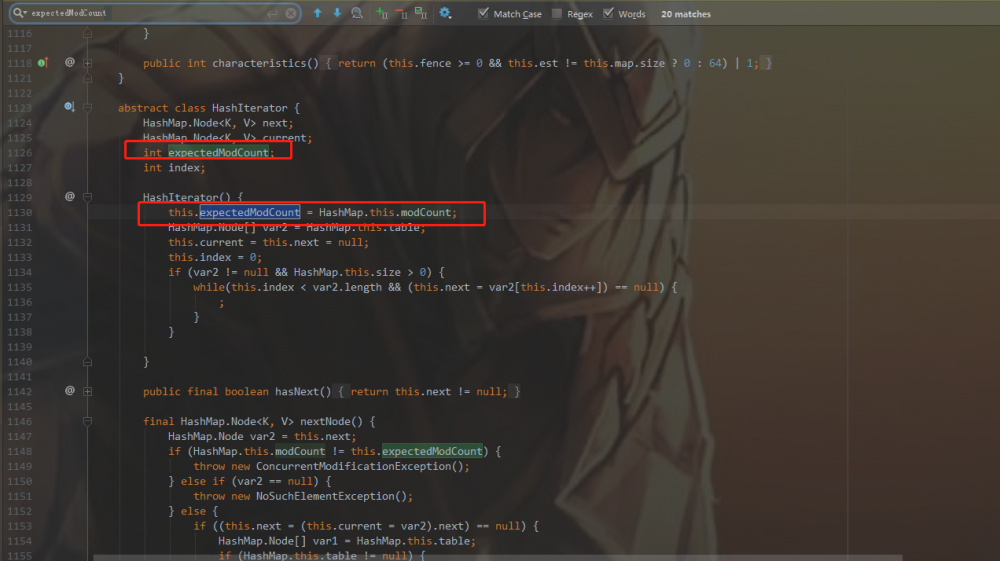This screenshot has width=1000, height=561.
Task: Collapse the HashIterator class fold
Action: (87, 108)
